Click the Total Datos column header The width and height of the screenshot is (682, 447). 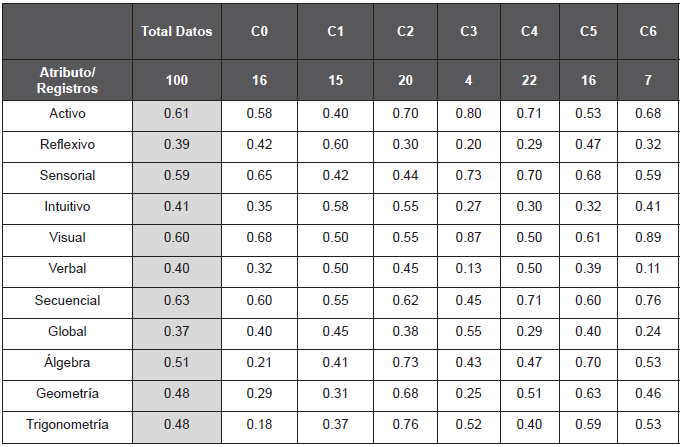coord(177,32)
